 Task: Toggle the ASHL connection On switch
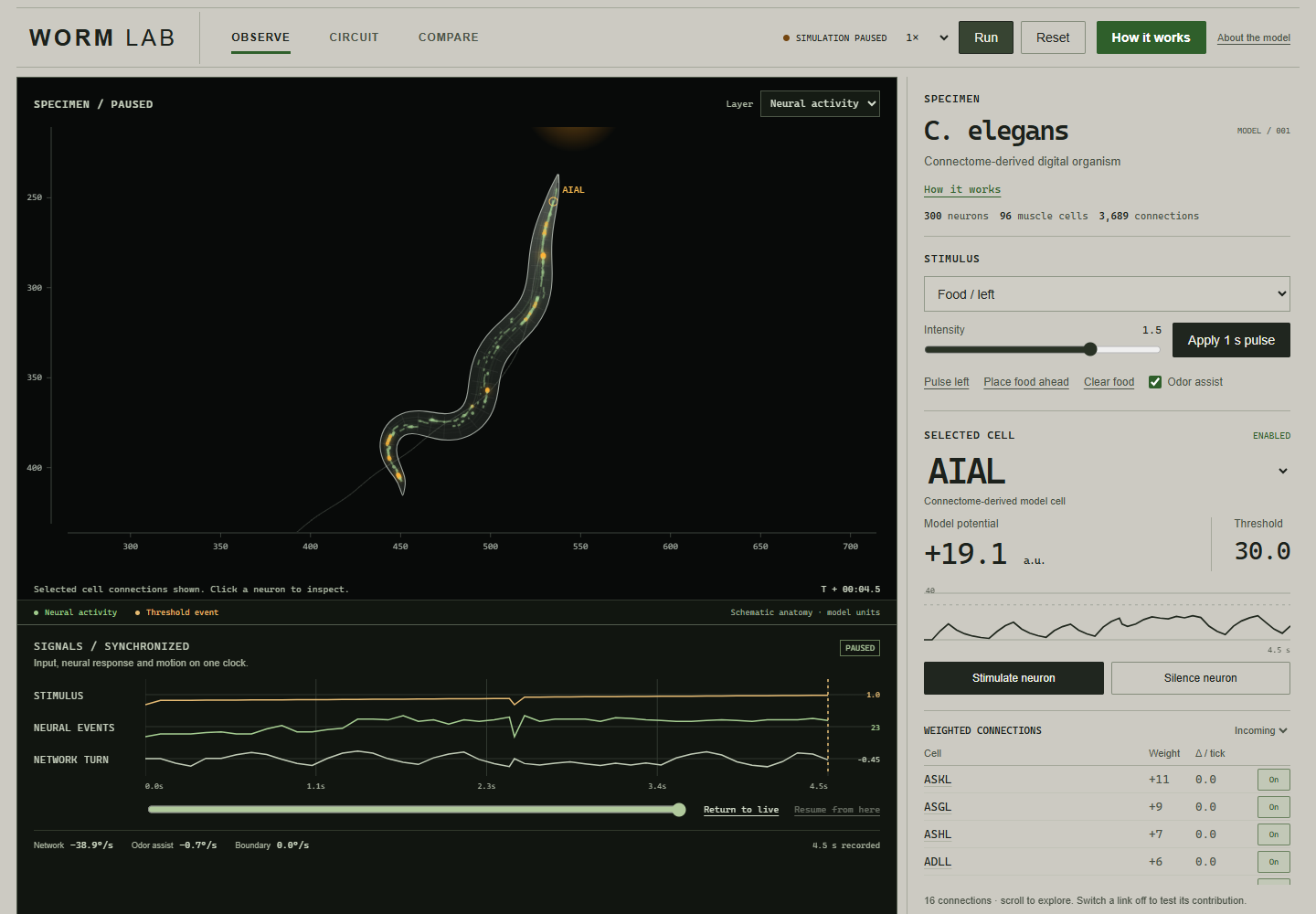click(x=1274, y=834)
